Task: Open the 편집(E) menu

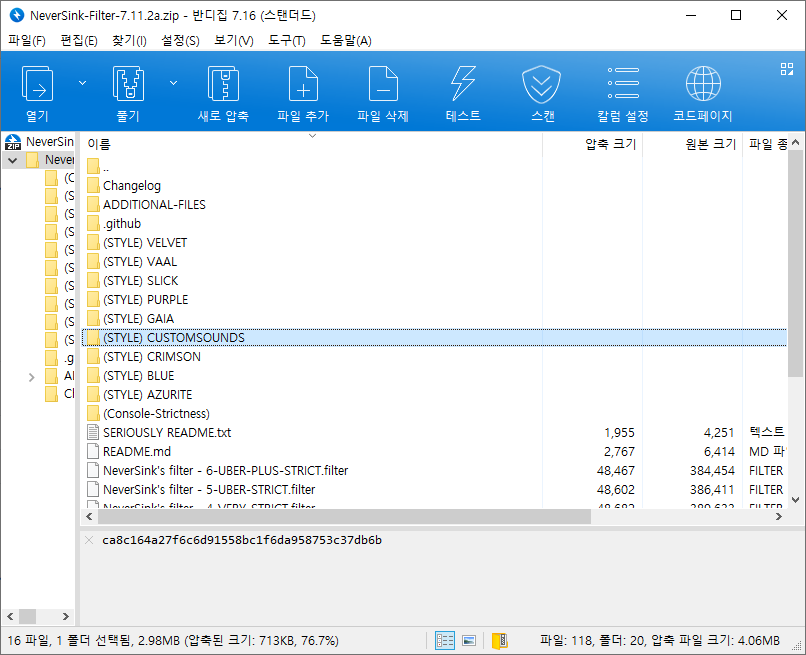Action: coord(79,41)
